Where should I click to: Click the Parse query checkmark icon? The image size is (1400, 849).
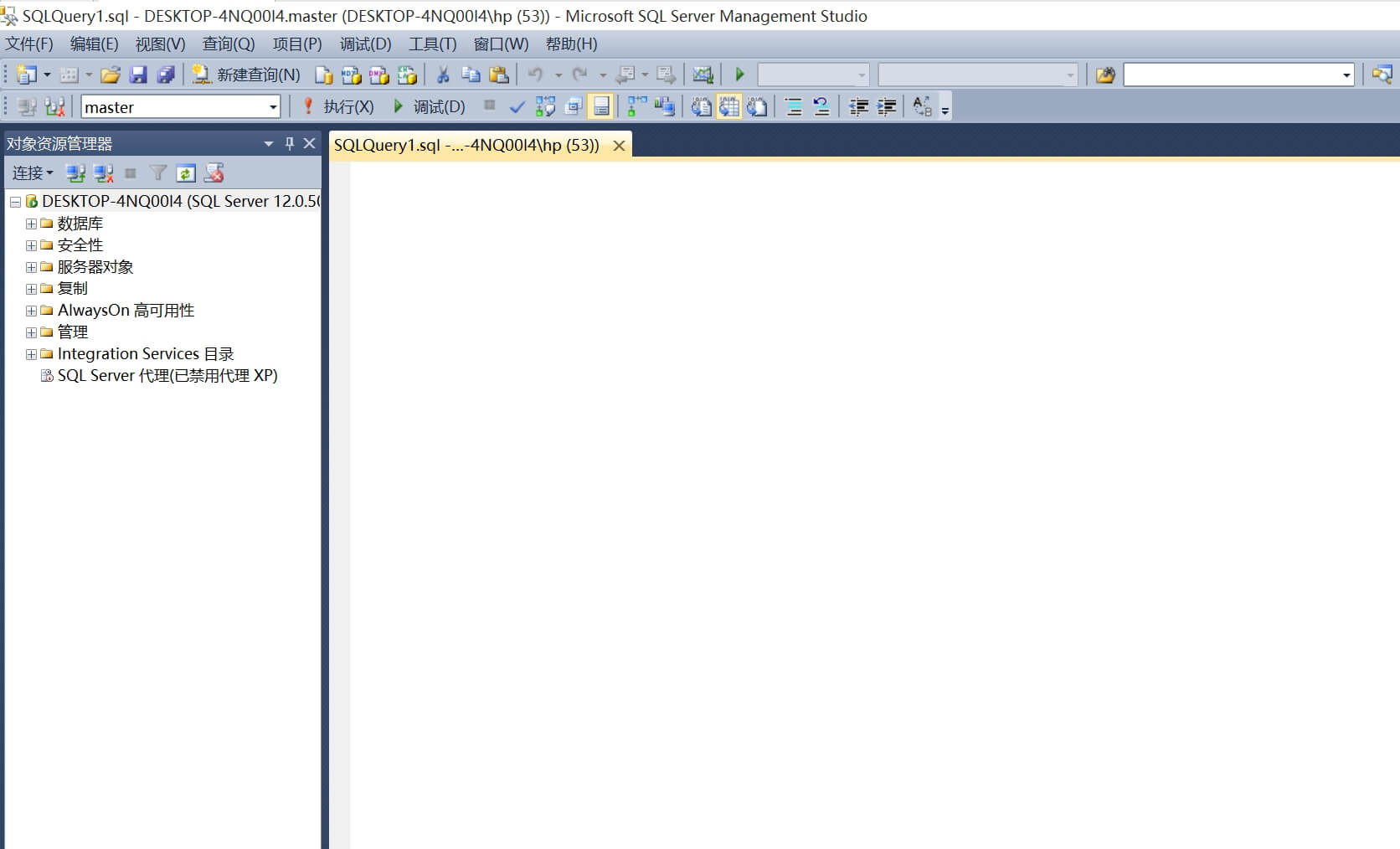click(x=517, y=107)
